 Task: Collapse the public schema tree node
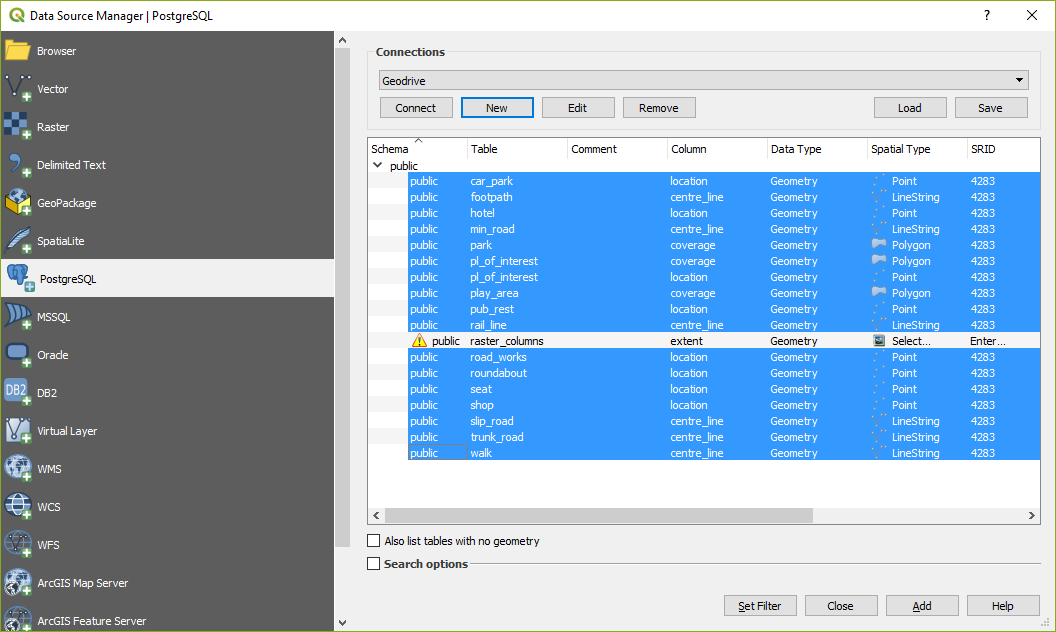[377, 165]
